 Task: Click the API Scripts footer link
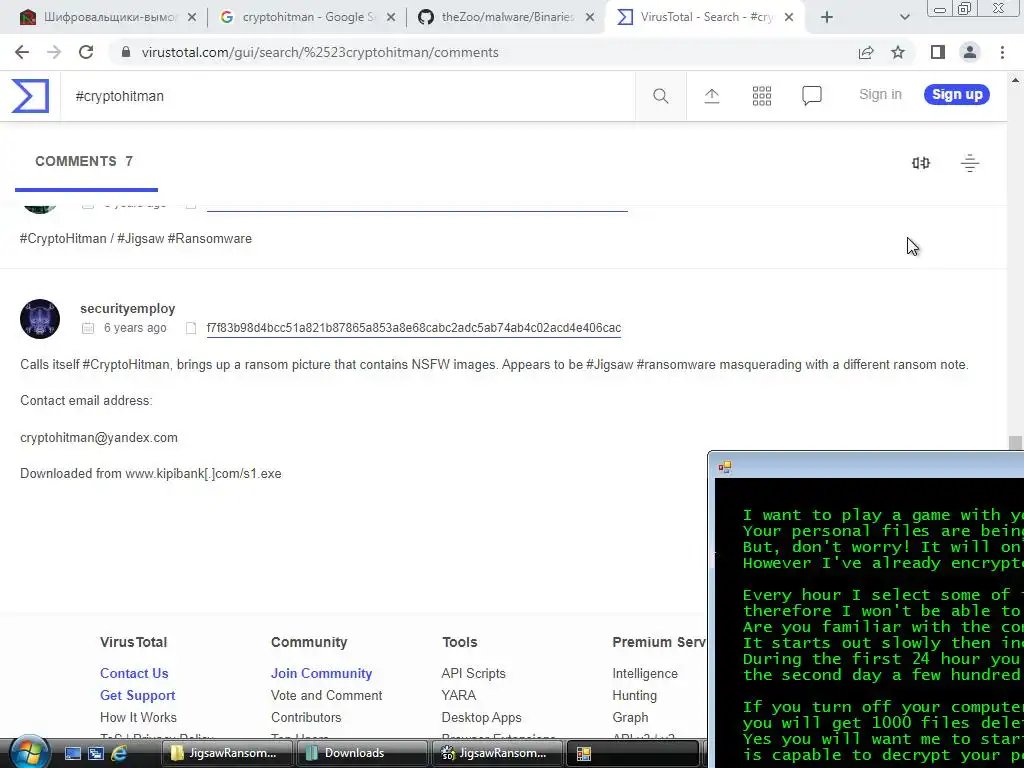(473, 673)
